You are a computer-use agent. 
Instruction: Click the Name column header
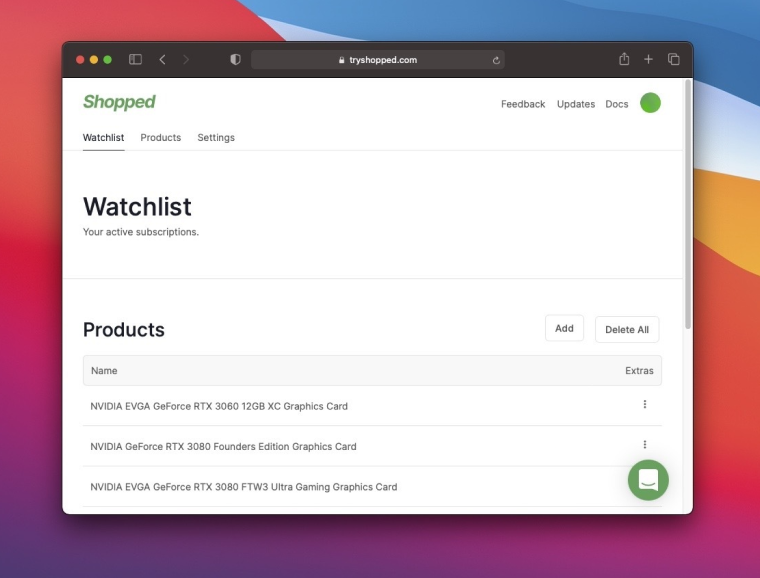(x=104, y=371)
